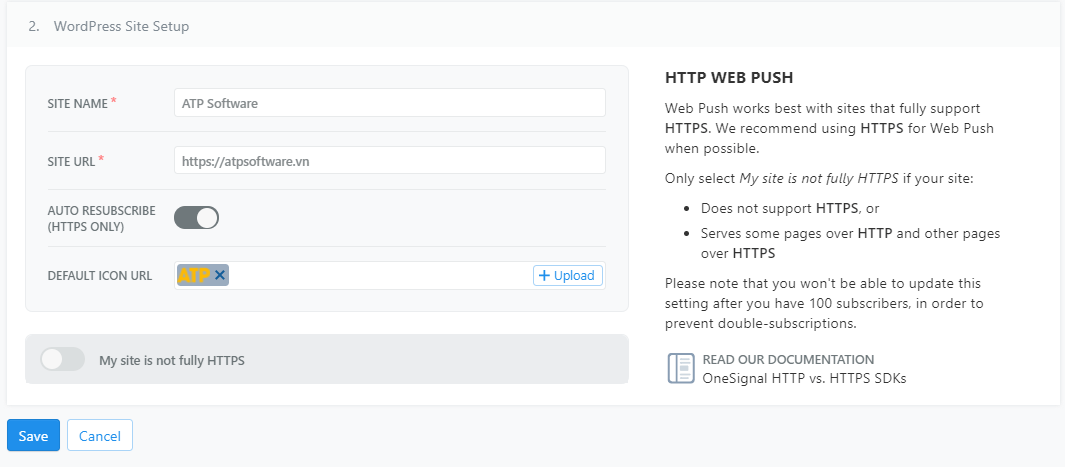Image resolution: width=1065 pixels, height=467 pixels.
Task: Save the site setup
Action: point(33,436)
